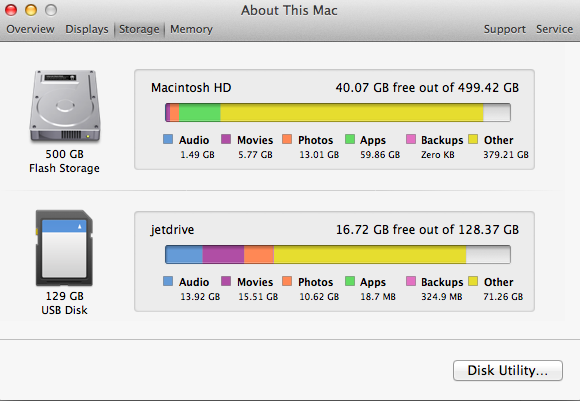Click the "379.21 GB" Other value

(506, 155)
